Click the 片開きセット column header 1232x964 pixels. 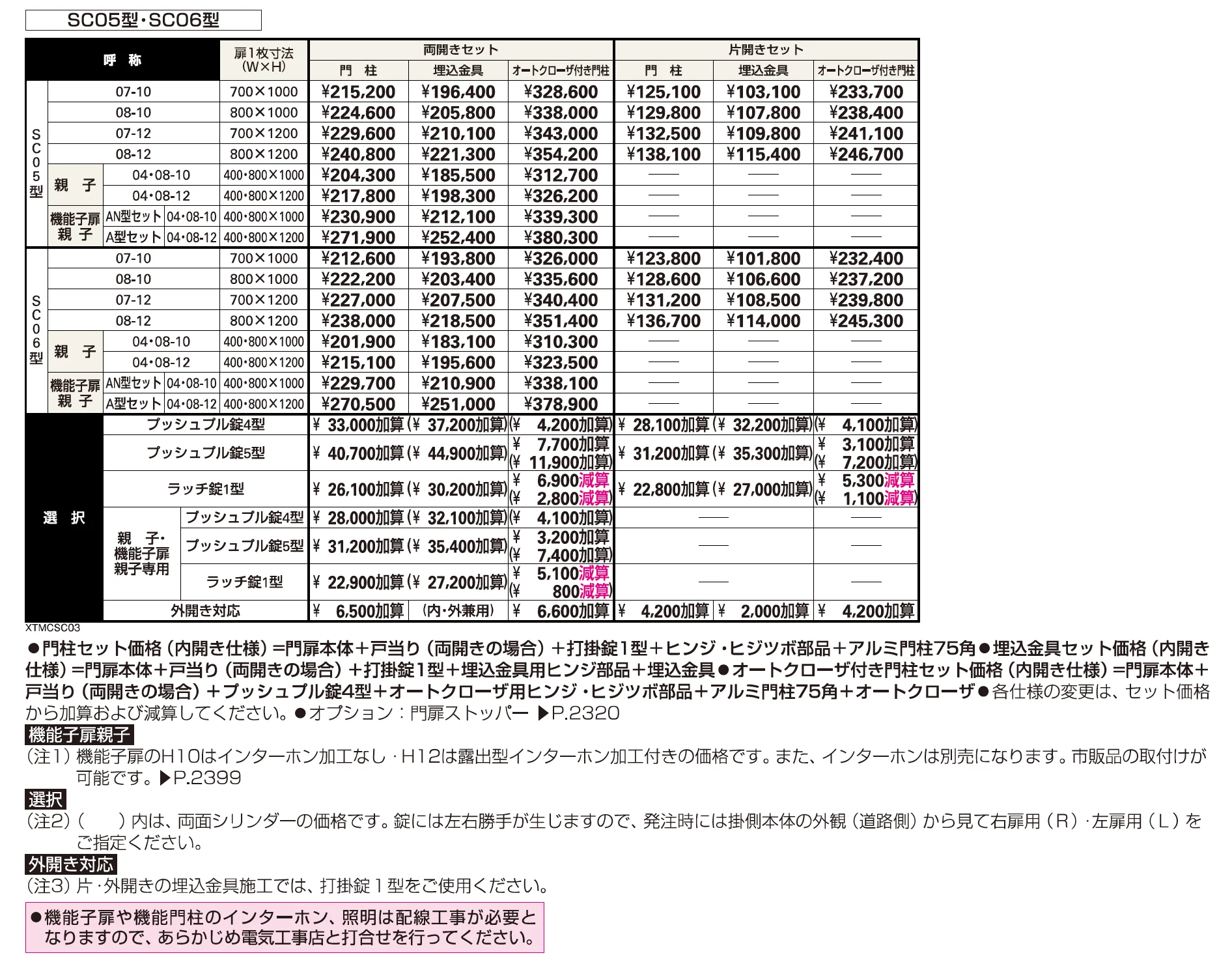click(766, 50)
